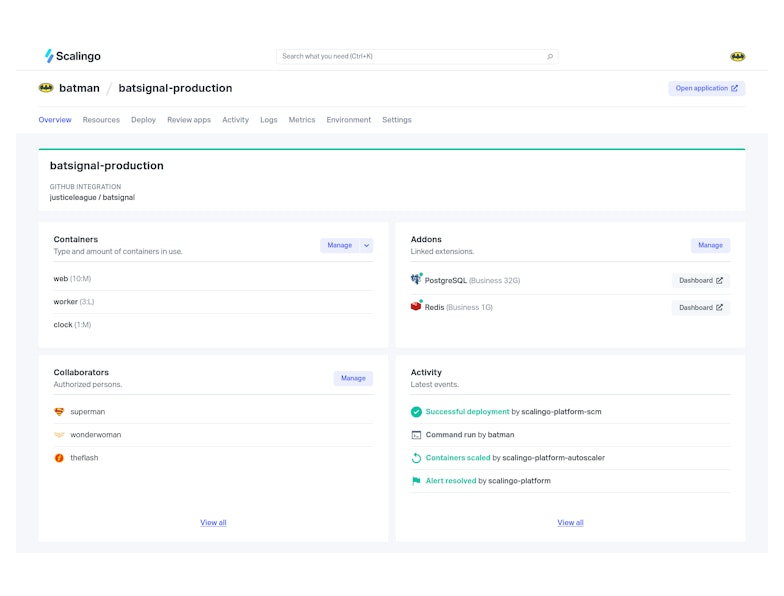Open the batman user avatar menu
This screenshot has width=784, height=596.
[x=737, y=57]
